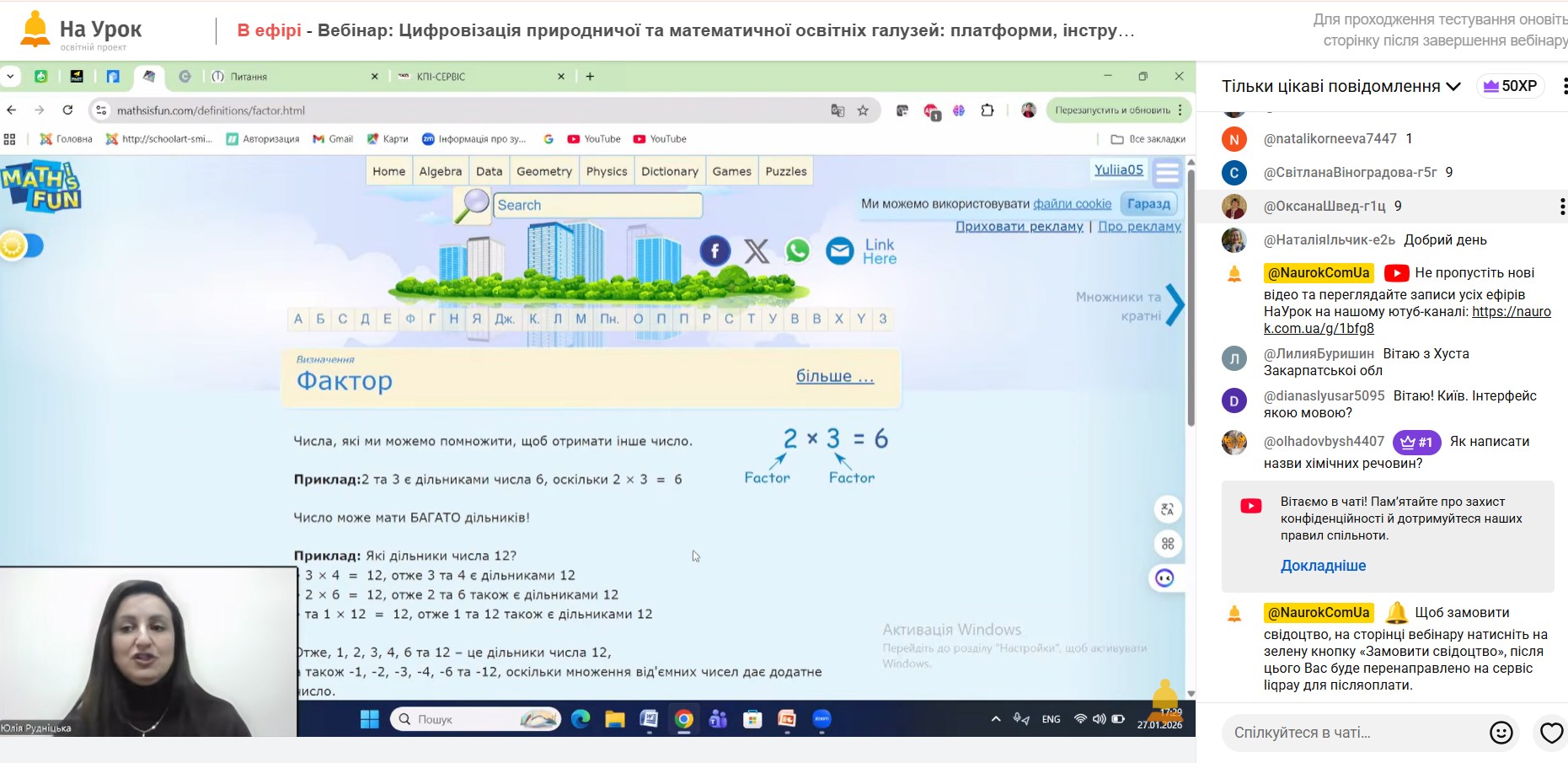Click the email envelope share icon
1568x763 pixels.
pos(839,250)
